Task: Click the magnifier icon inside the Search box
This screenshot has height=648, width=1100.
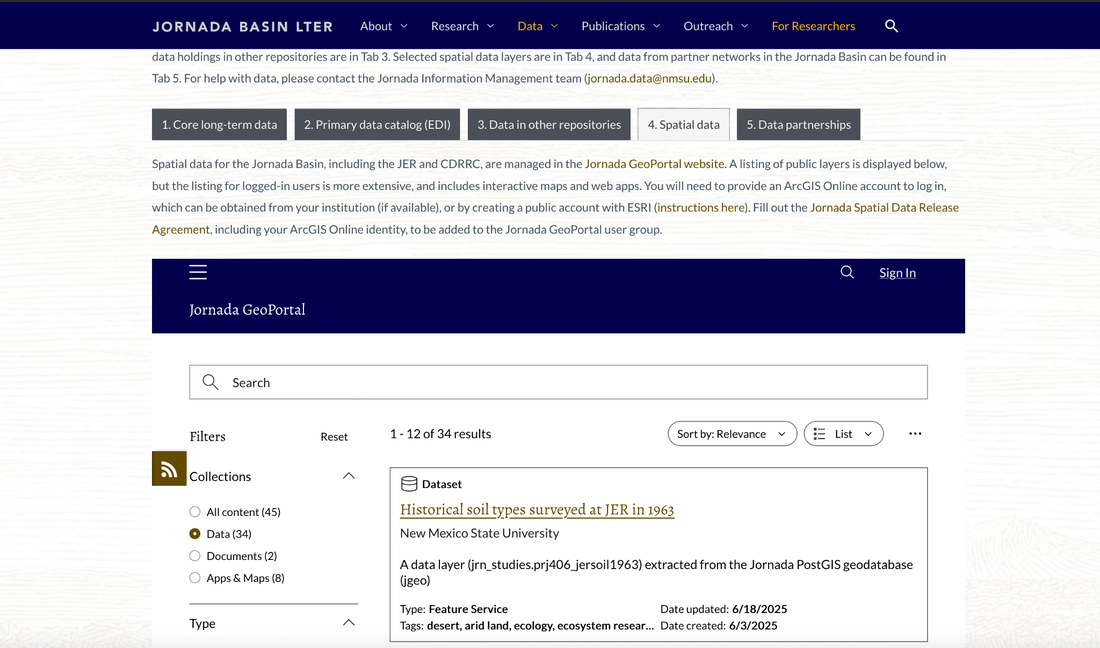Action: point(210,382)
